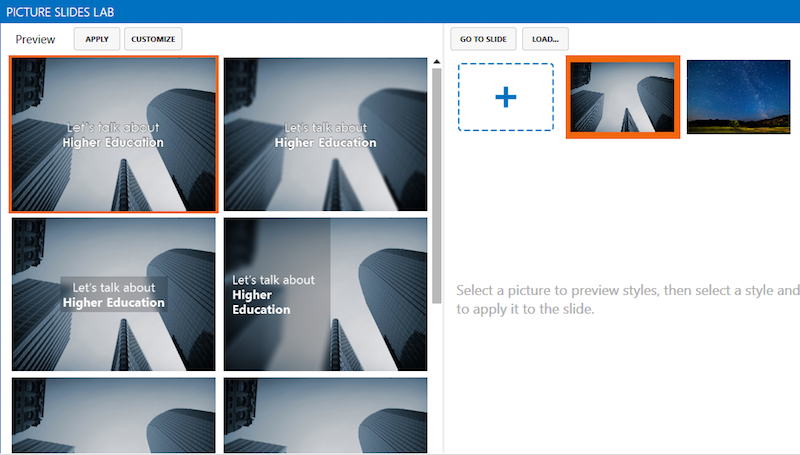This screenshot has width=800, height=455.
Task: Click the scrollbar up arrow in style list
Action: [436, 62]
